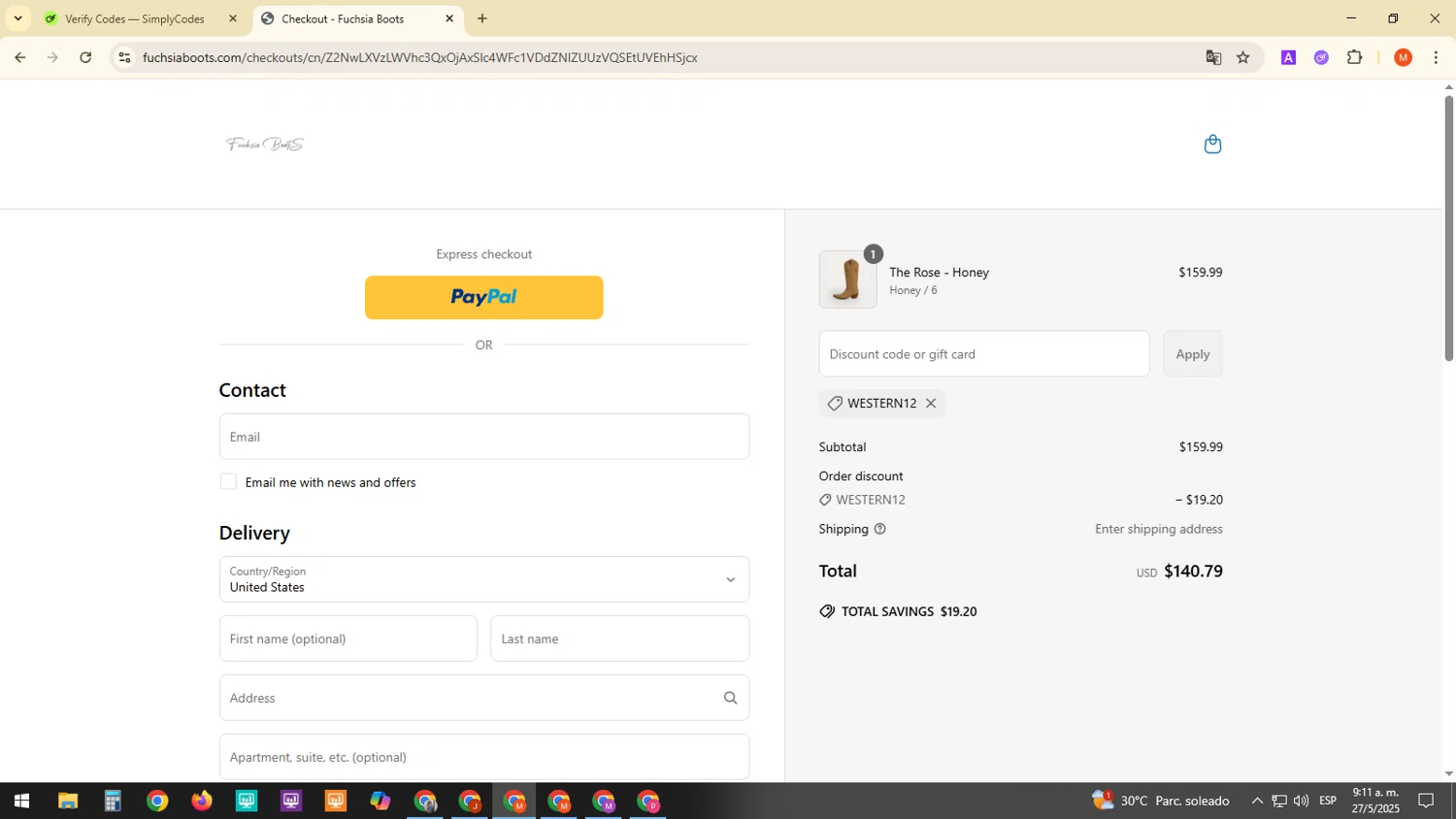Viewport: 1456px width, 819px height.
Task: Go back to the previous page
Action: tap(19, 57)
